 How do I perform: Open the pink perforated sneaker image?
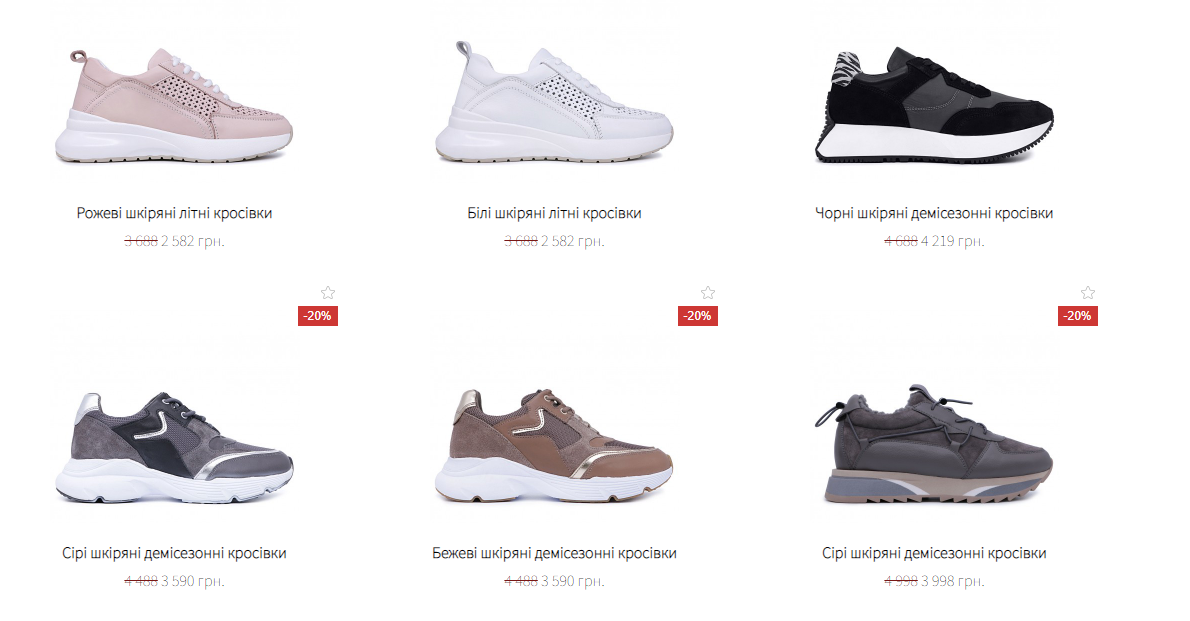click(174, 106)
